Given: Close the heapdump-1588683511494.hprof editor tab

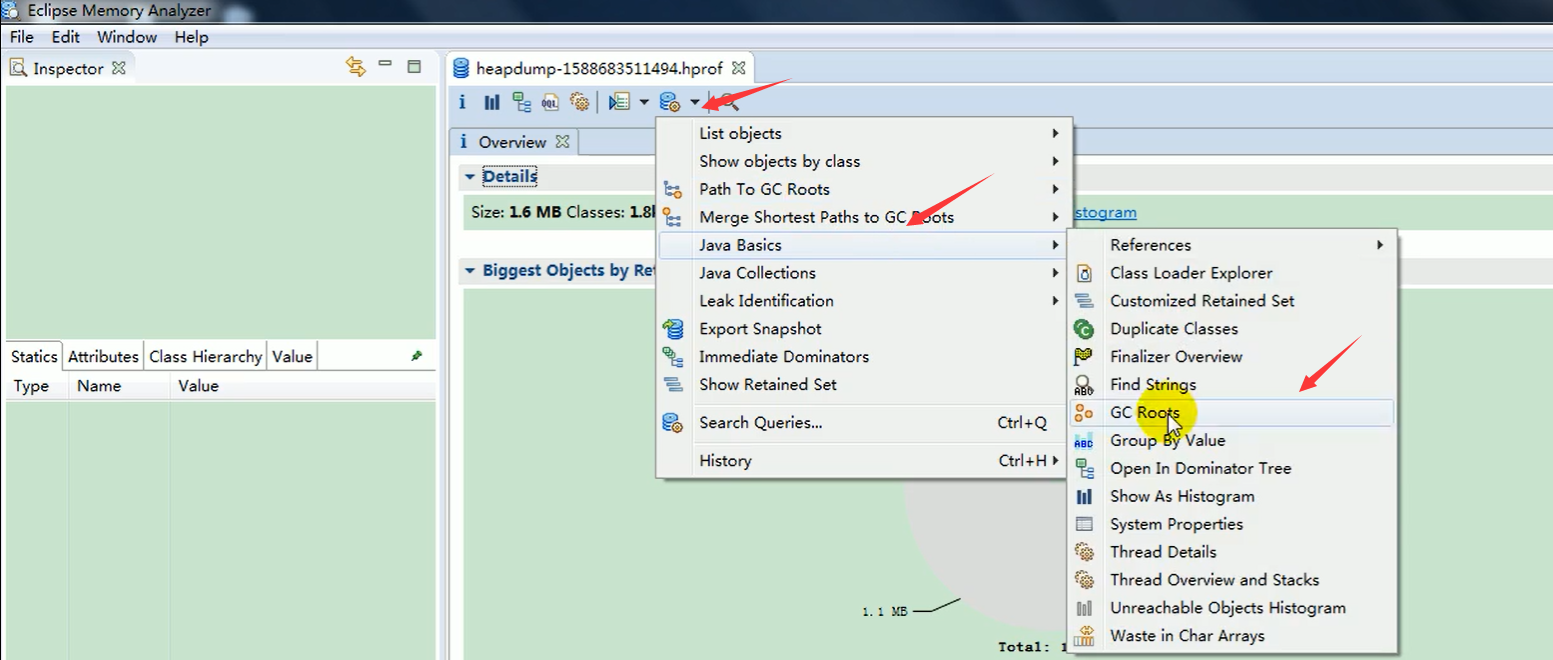Looking at the screenshot, I should pyautogui.click(x=739, y=69).
